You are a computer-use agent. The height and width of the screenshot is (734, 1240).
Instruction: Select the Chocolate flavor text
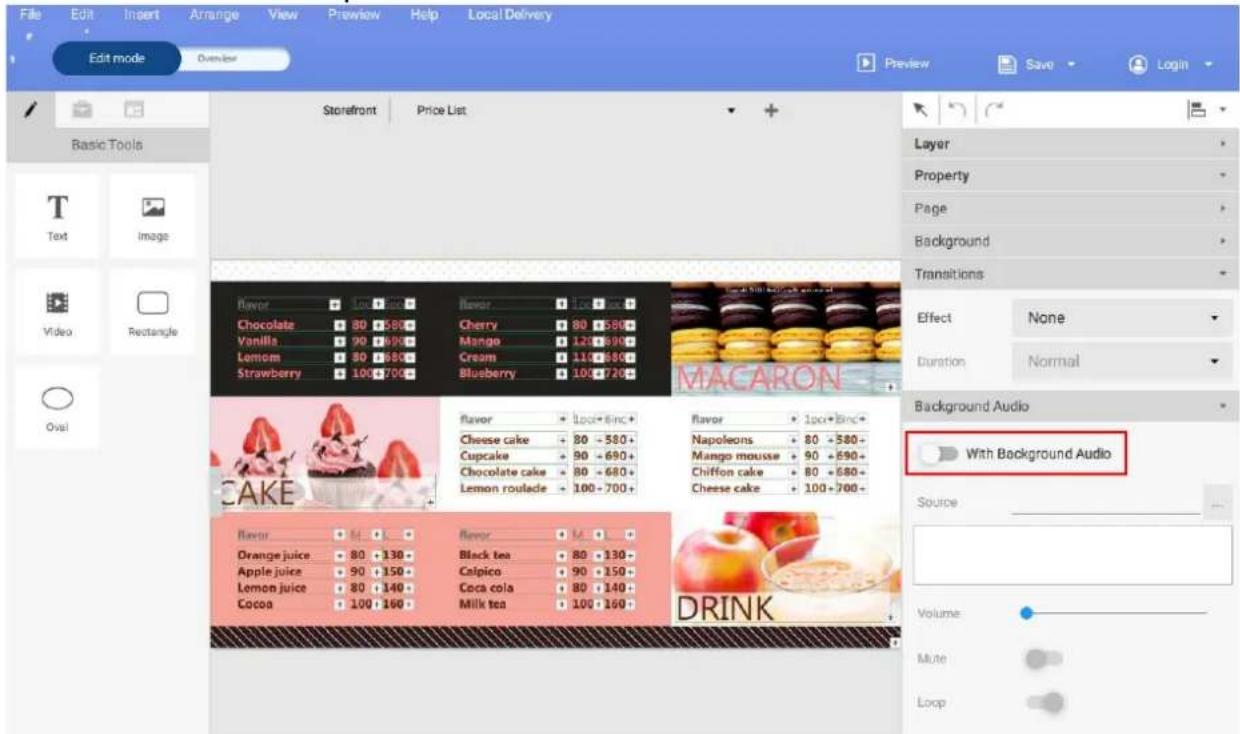(x=266, y=325)
